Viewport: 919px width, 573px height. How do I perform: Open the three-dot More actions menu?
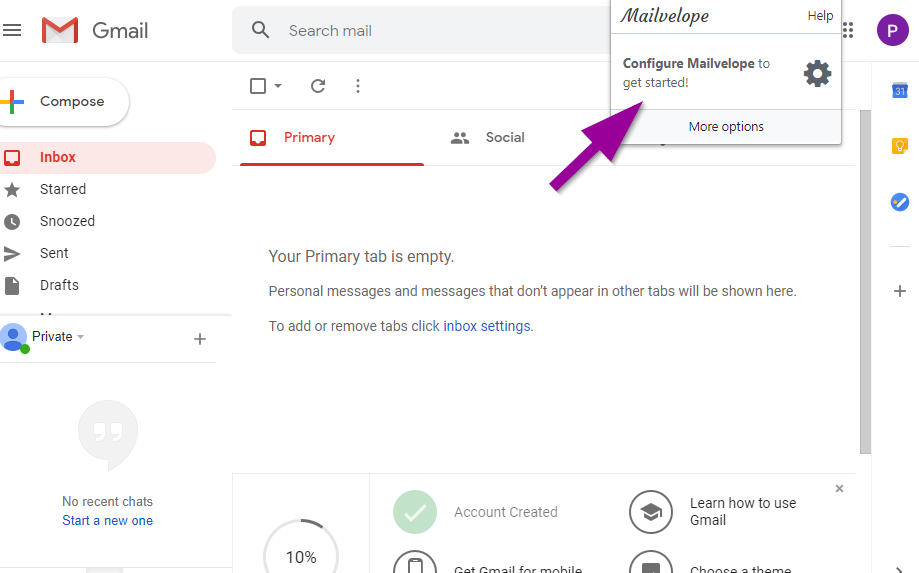coord(358,86)
